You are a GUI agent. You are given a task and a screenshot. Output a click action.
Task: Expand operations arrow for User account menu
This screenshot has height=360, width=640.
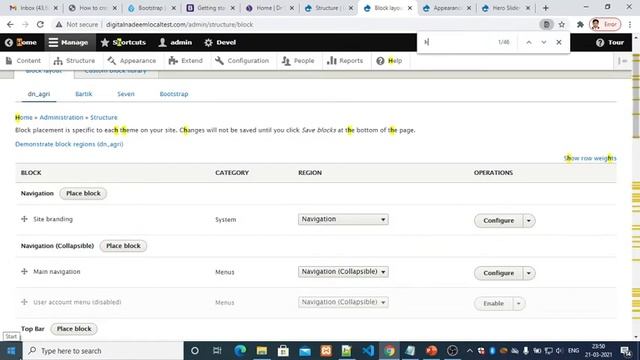(x=519, y=303)
